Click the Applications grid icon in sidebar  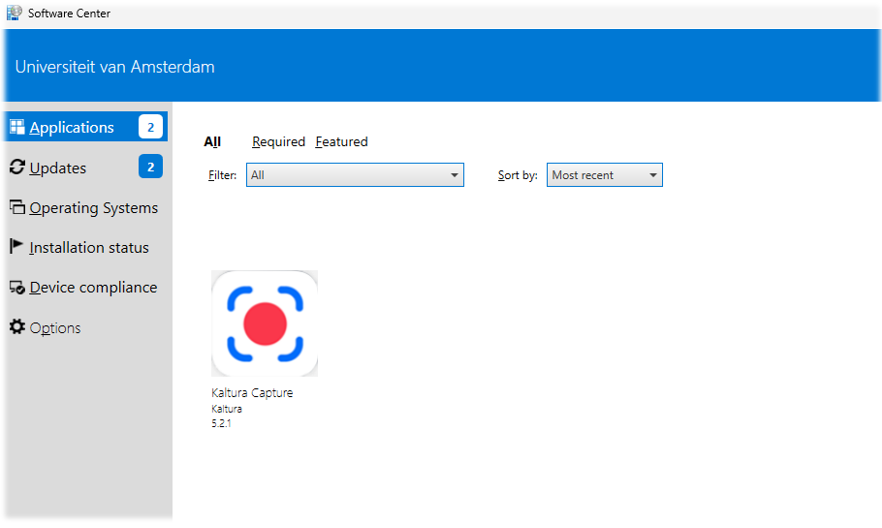17,127
